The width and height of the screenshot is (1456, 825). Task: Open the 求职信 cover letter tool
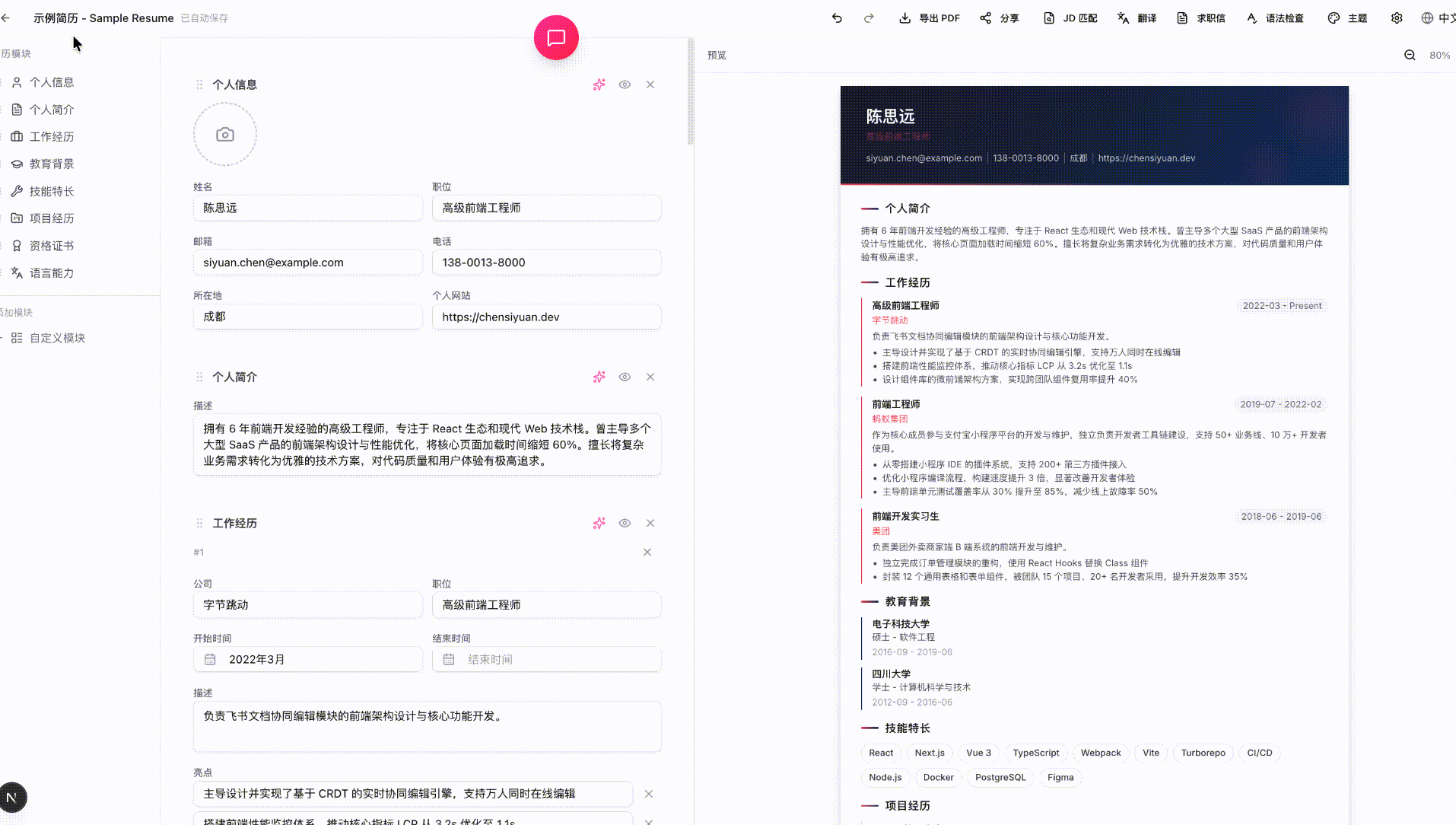click(x=1200, y=18)
